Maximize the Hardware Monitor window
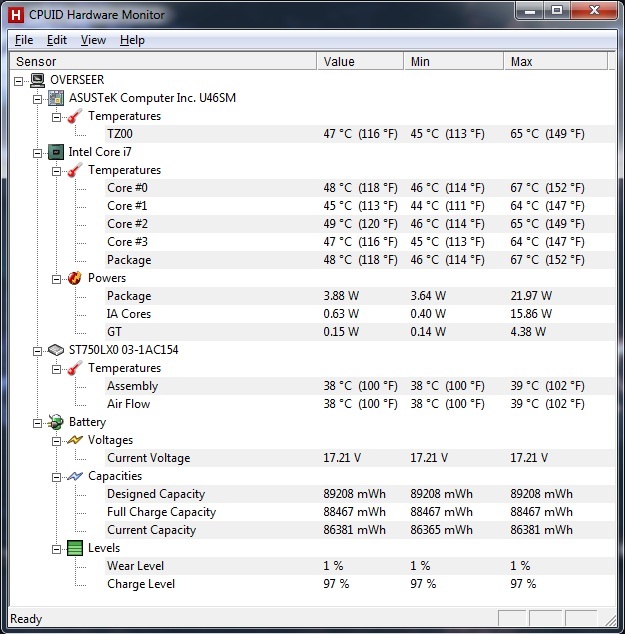626x634 pixels. 557,11
